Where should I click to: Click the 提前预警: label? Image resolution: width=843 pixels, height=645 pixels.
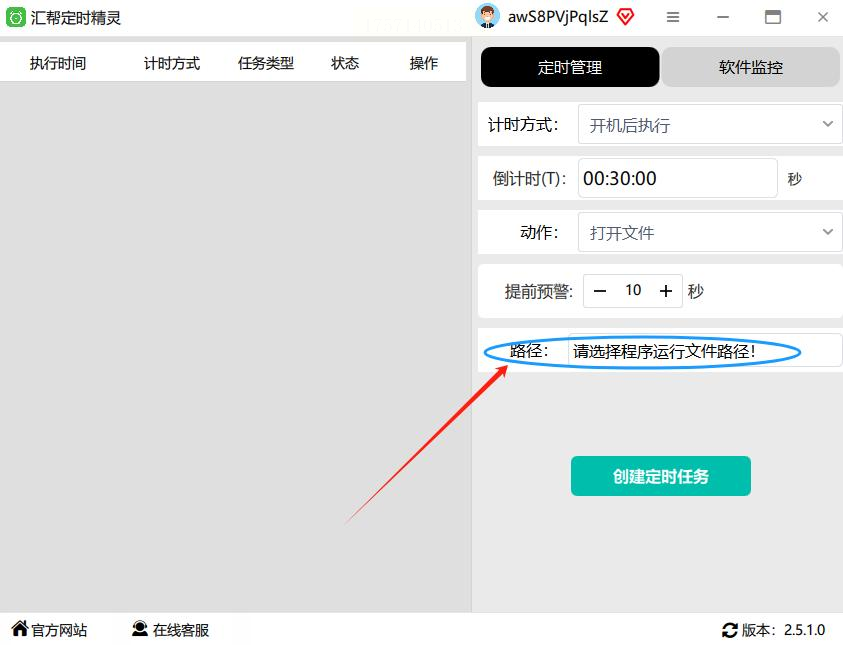click(539, 291)
